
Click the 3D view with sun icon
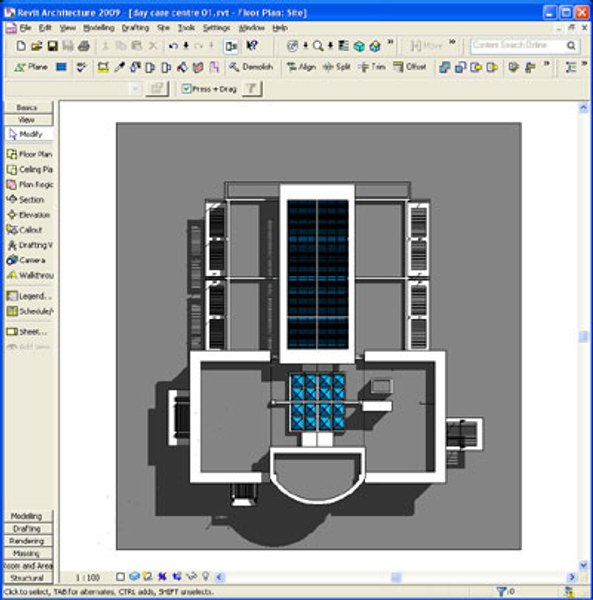pos(375,46)
